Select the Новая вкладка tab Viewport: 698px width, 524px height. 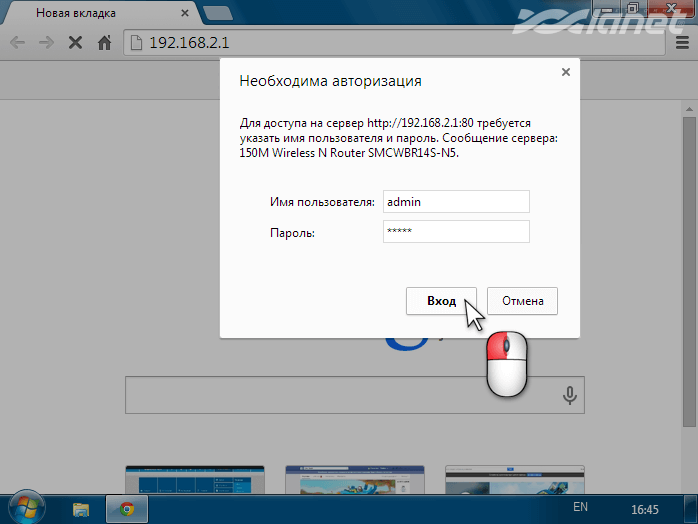pos(90,14)
